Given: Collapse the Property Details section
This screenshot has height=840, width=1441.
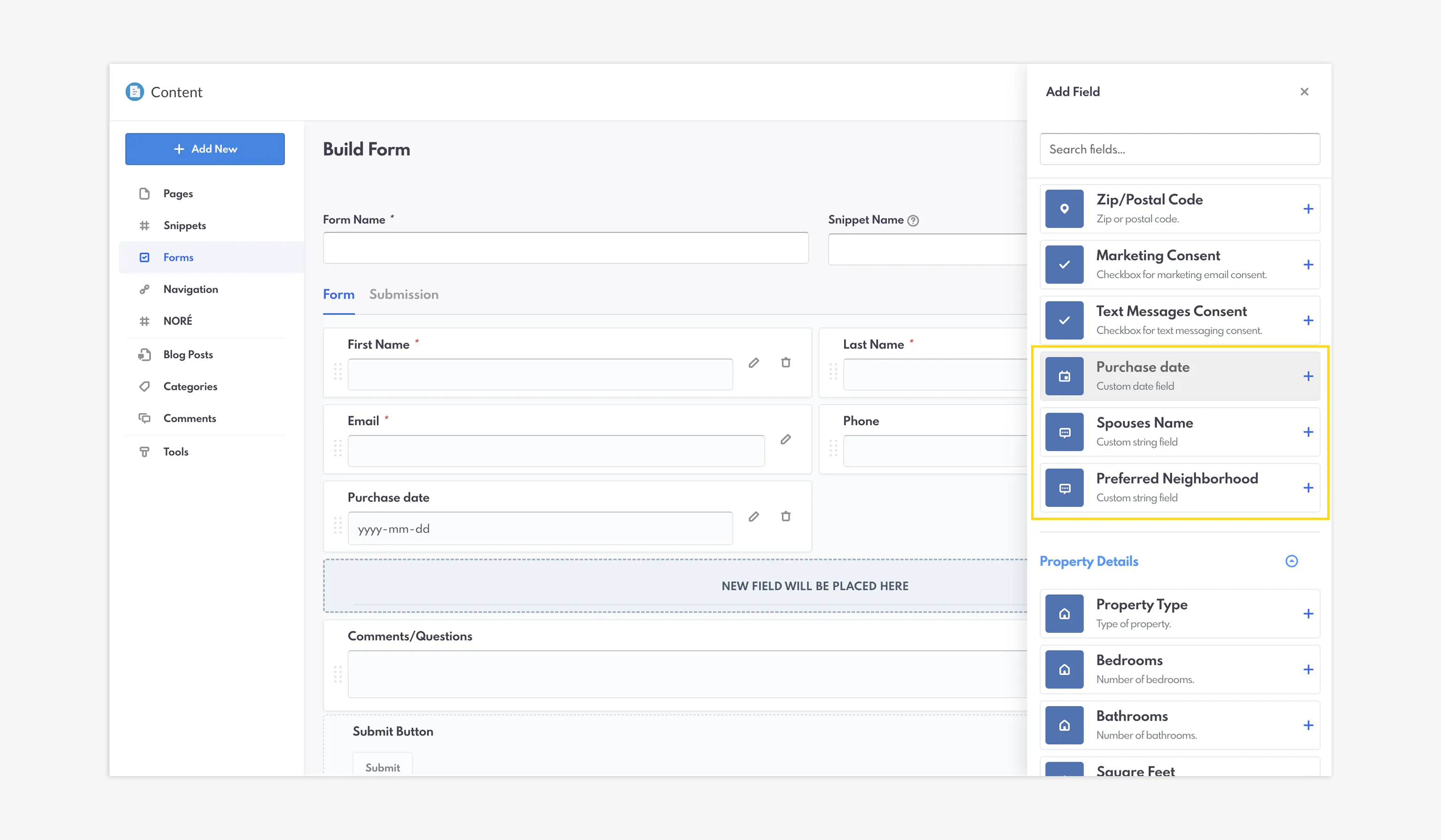Looking at the screenshot, I should (1291, 561).
